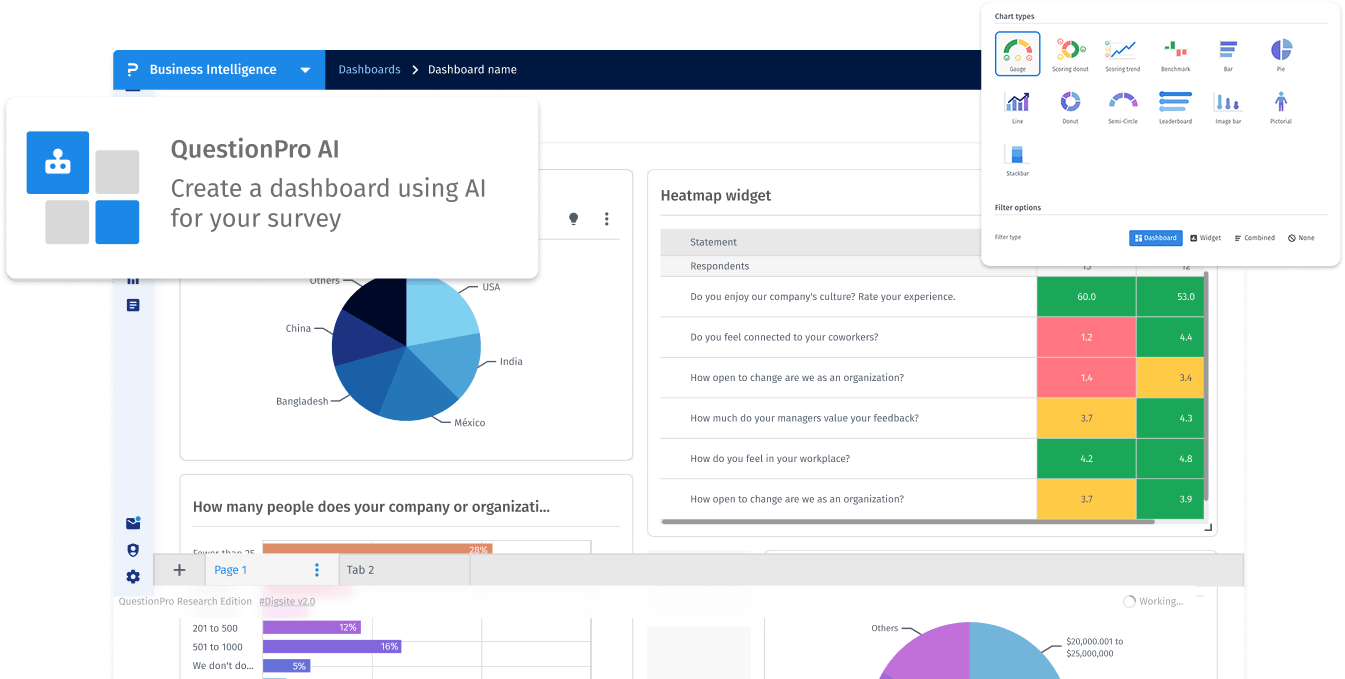
Task: Open the mail notifications icon in sidebar
Action: pyautogui.click(x=133, y=523)
